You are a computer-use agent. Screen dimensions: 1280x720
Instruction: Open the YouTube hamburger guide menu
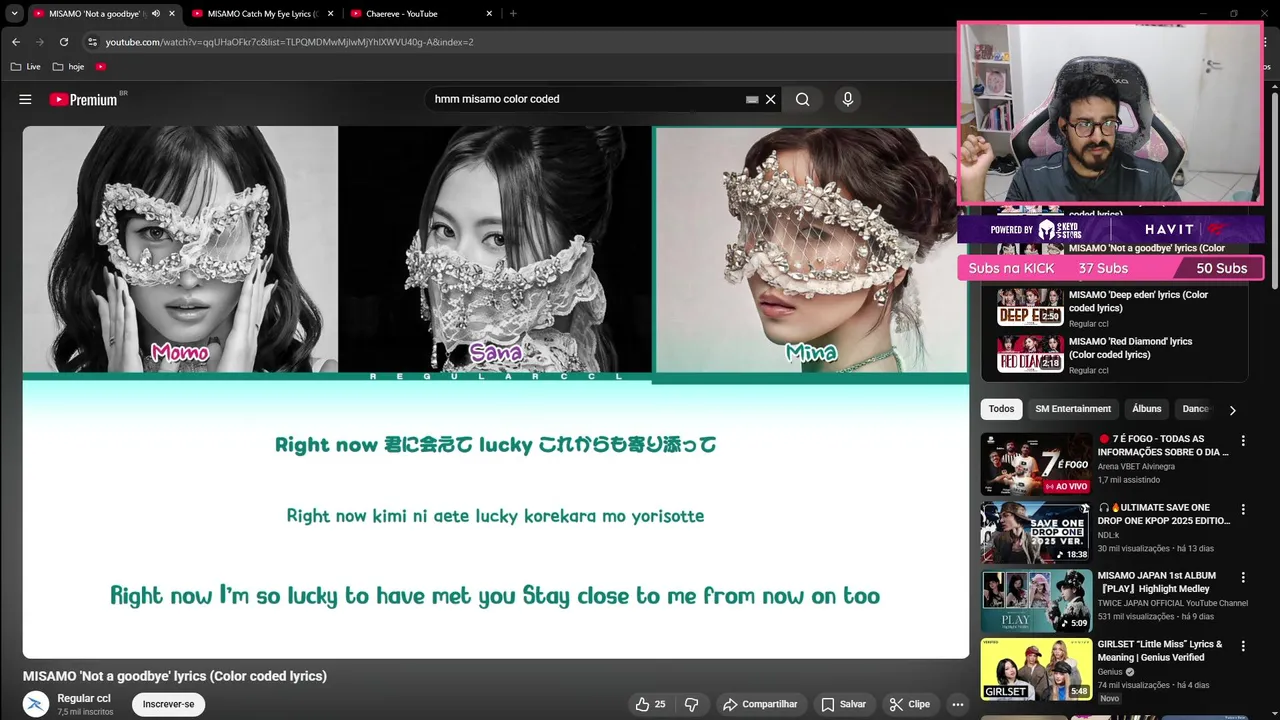point(25,99)
